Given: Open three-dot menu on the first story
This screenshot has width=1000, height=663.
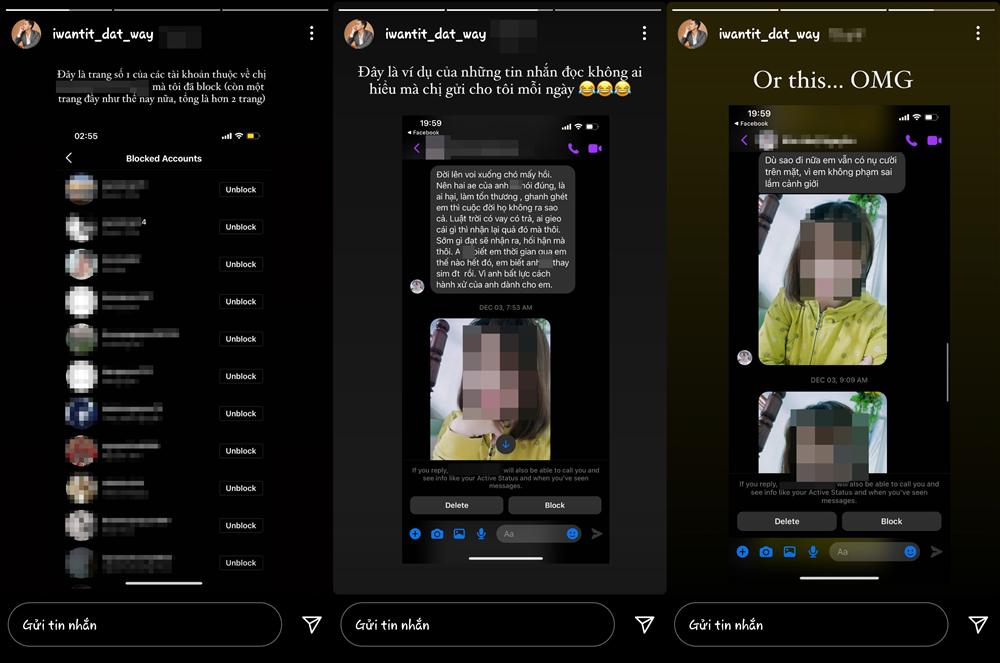Looking at the screenshot, I should 312,34.
